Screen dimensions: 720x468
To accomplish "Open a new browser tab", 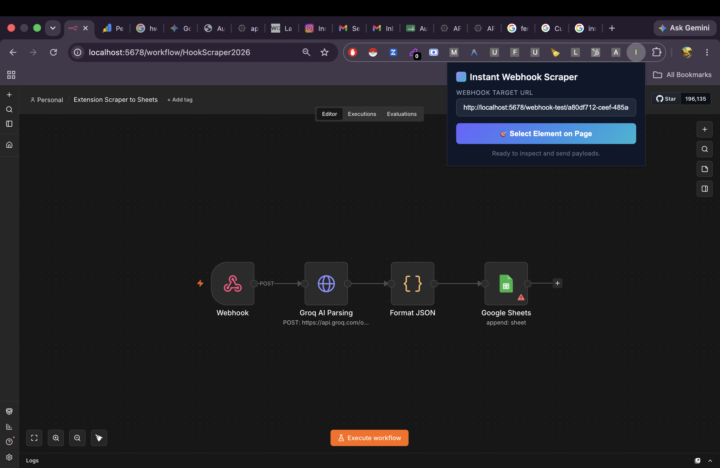I will [x=612, y=28].
